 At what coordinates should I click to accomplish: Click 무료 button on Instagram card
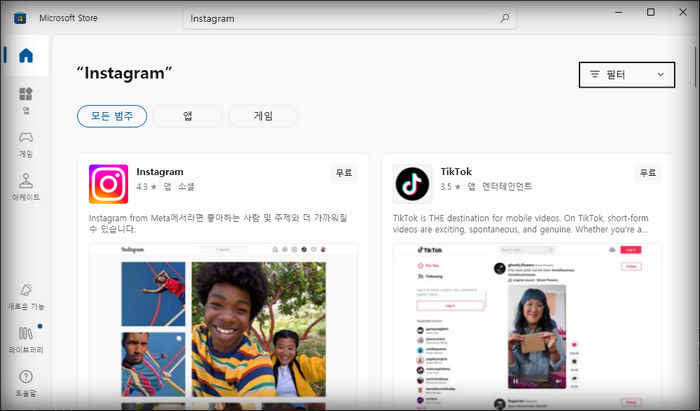point(344,173)
